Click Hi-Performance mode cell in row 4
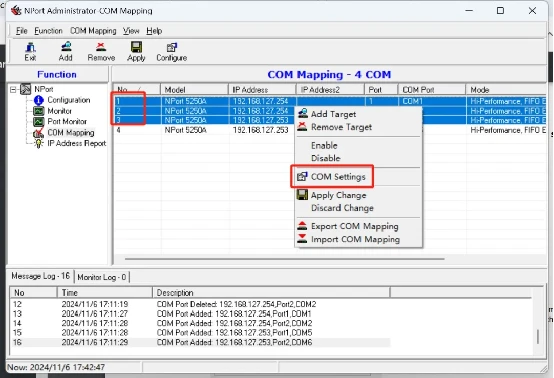 (x=508, y=130)
